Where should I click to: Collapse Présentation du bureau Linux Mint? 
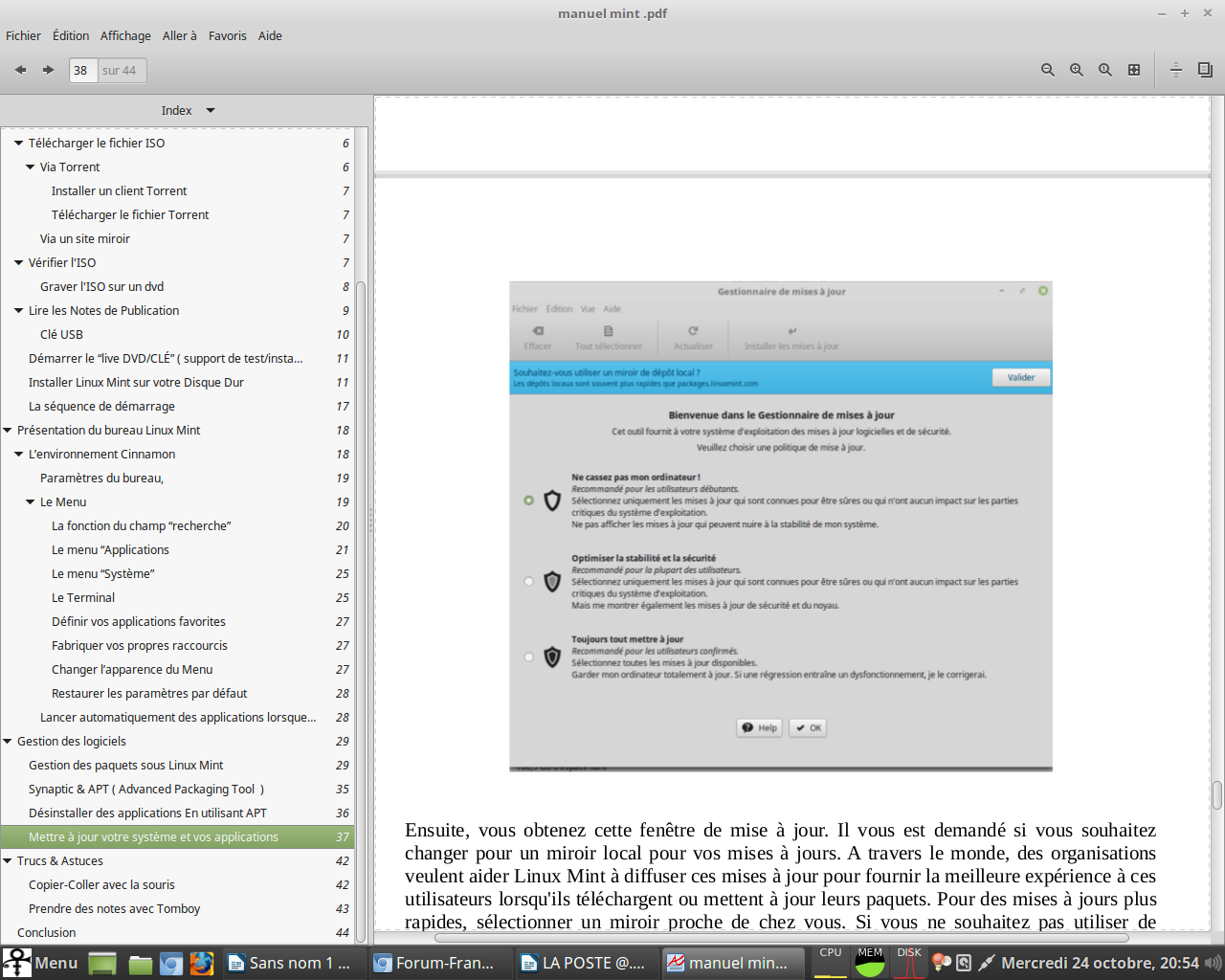coord(7,430)
